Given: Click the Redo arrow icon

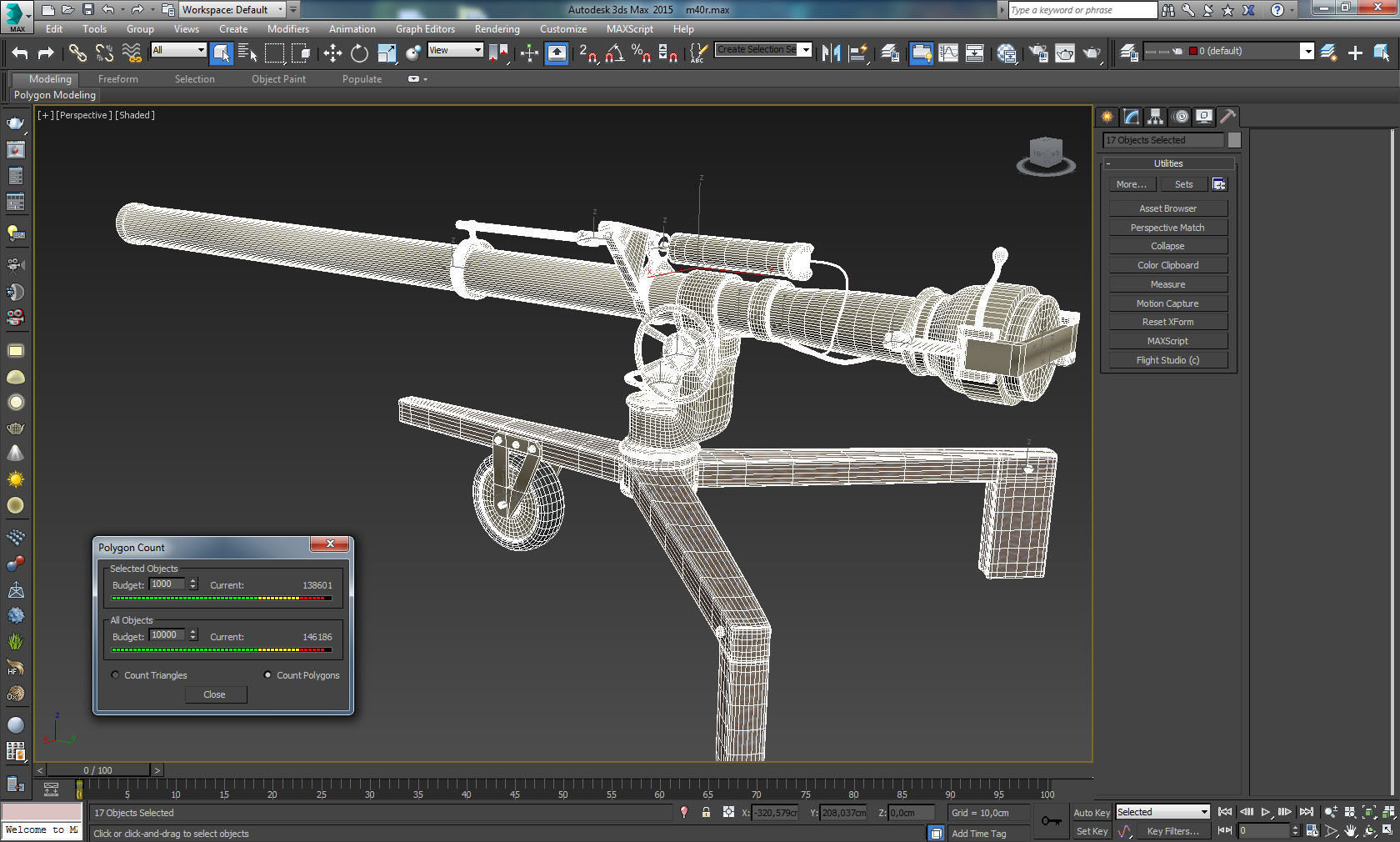Looking at the screenshot, I should (x=46, y=53).
